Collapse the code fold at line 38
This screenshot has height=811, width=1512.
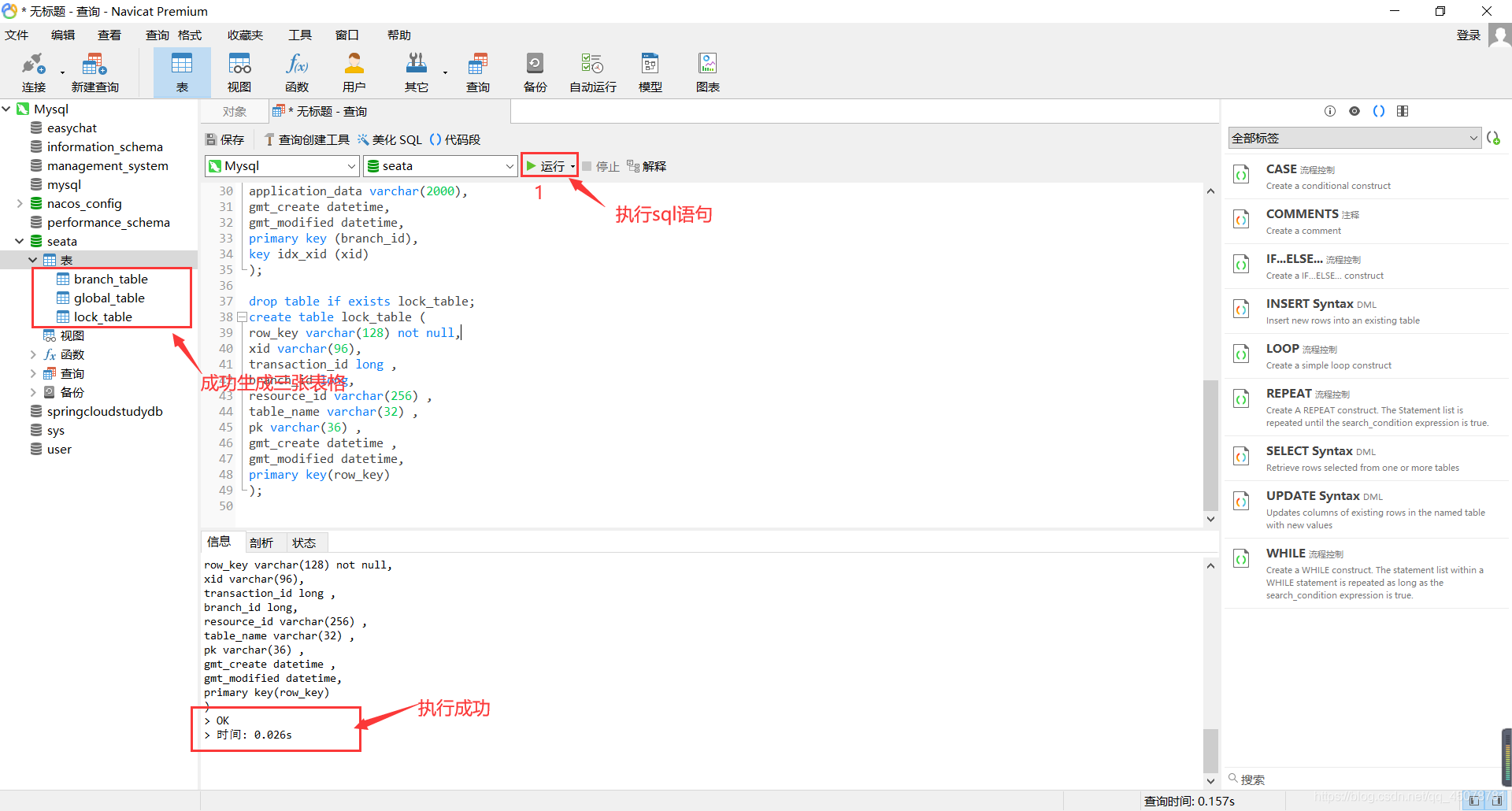point(242,317)
